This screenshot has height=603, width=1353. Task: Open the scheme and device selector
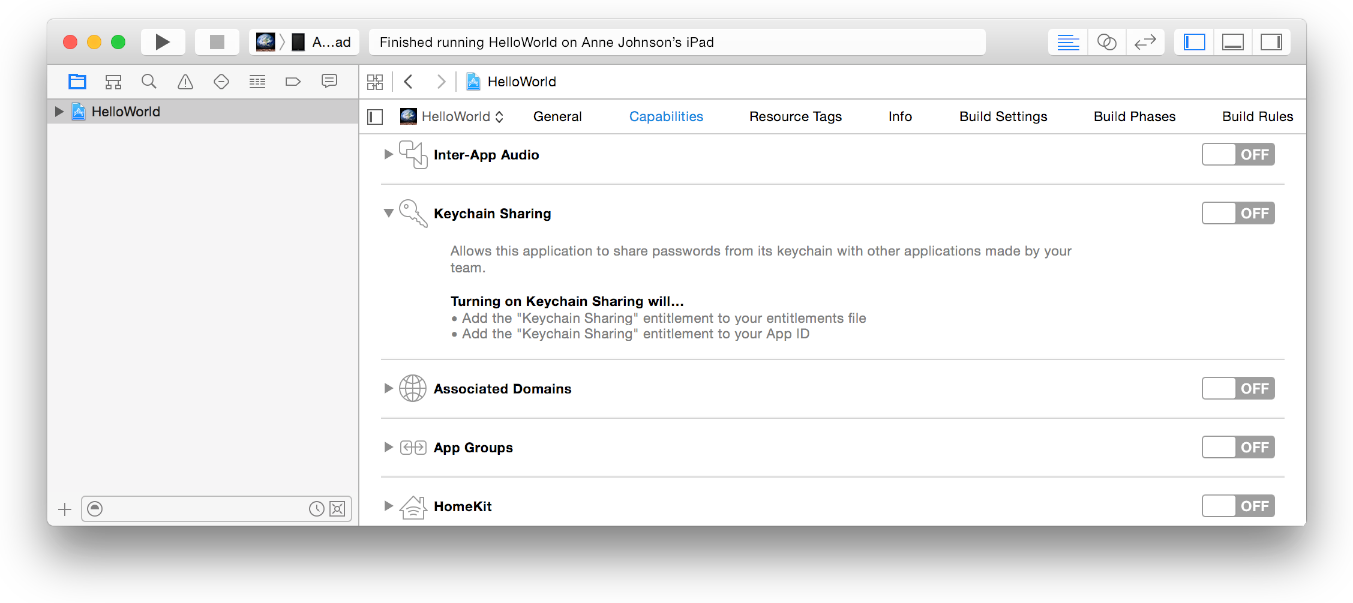click(304, 42)
